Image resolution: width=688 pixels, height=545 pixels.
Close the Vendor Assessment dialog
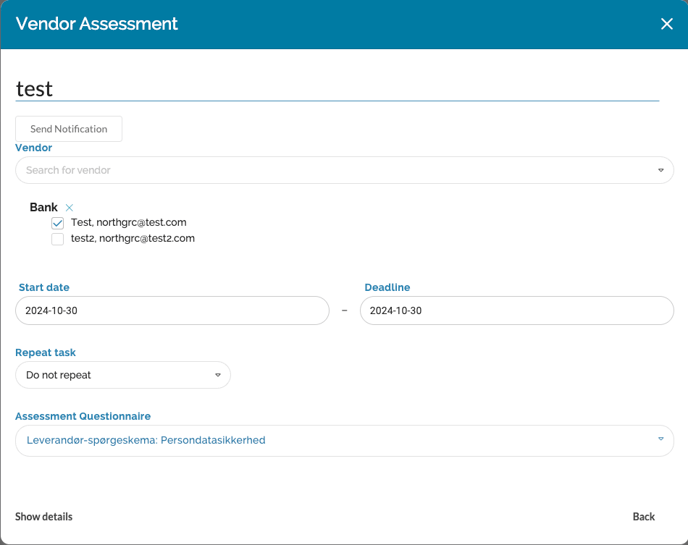[x=667, y=24]
